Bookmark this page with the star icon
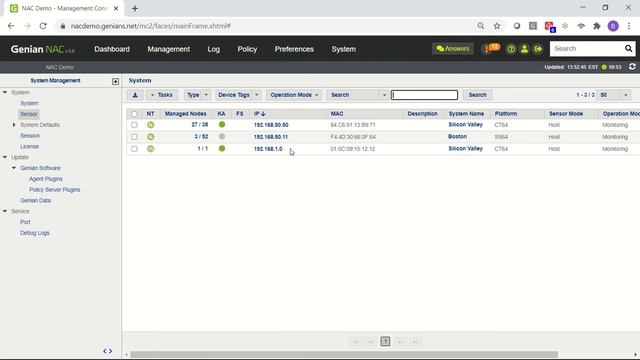 pyautogui.click(x=497, y=26)
